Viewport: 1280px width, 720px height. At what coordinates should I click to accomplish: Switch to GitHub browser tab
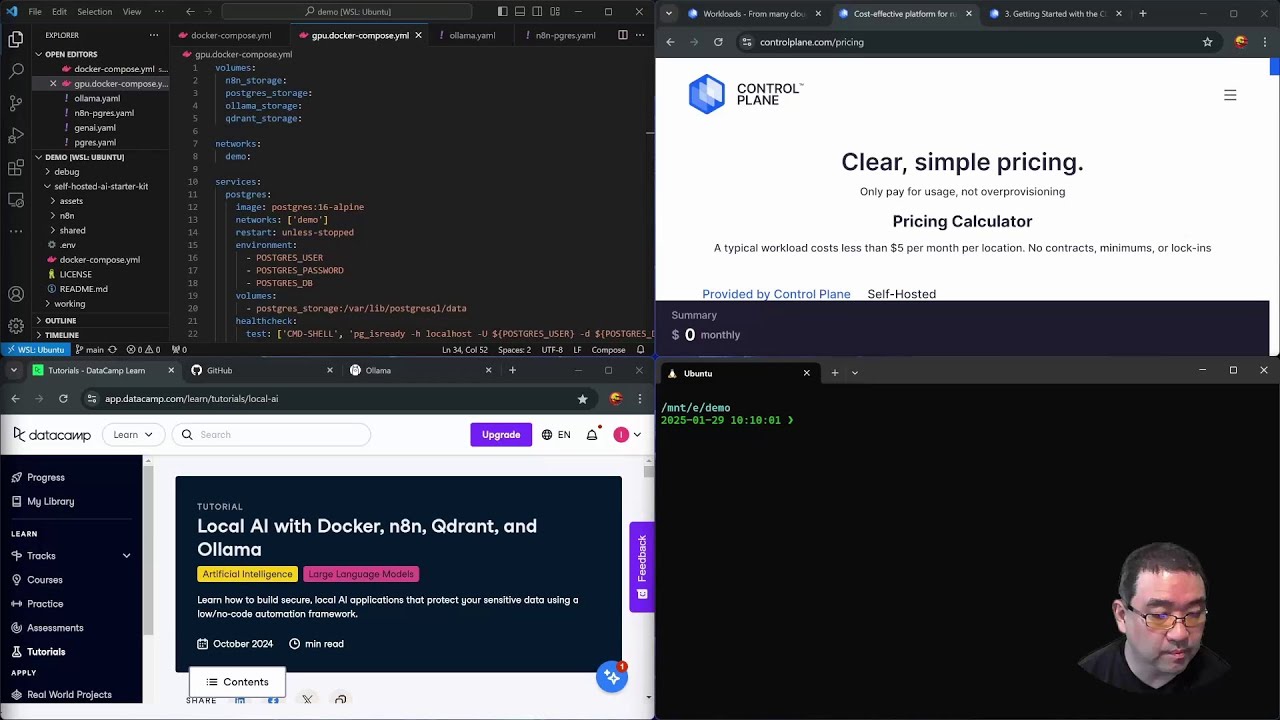(x=219, y=371)
